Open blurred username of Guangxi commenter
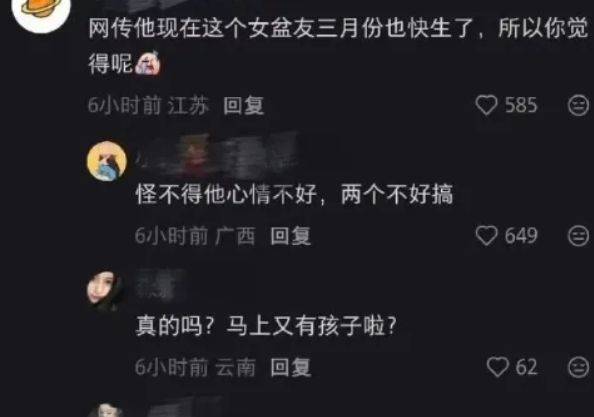The width and height of the screenshot is (594, 417). [x=218, y=155]
